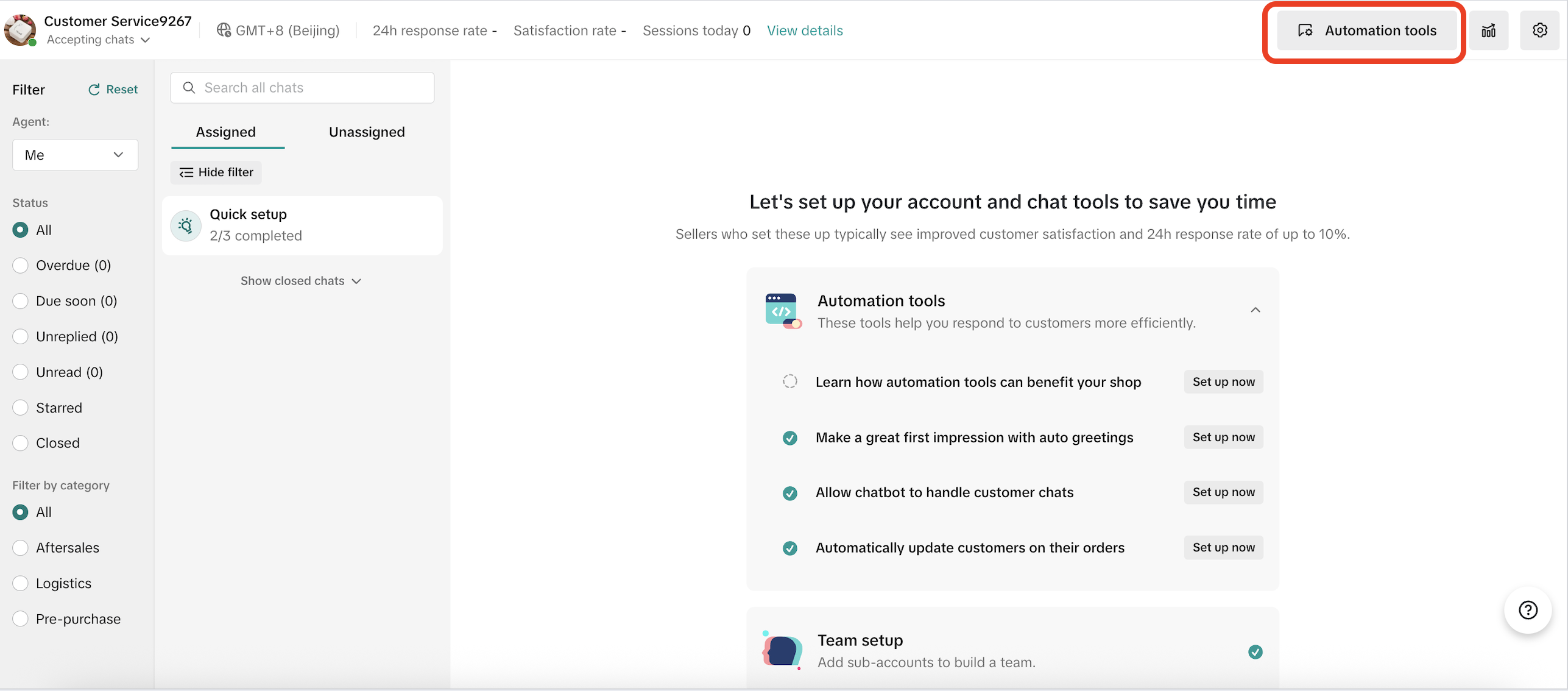Select the Overdue status radio button

coord(20,266)
